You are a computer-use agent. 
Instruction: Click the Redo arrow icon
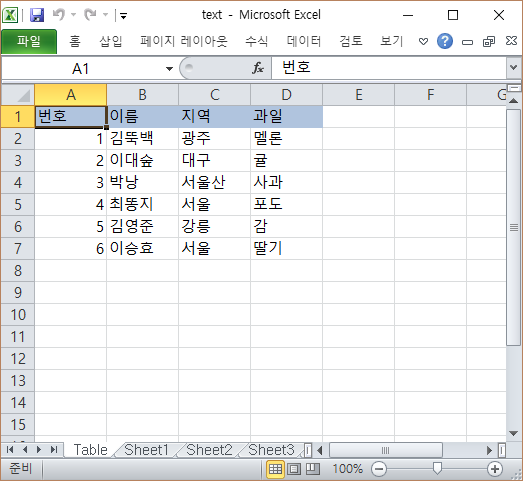[90, 15]
